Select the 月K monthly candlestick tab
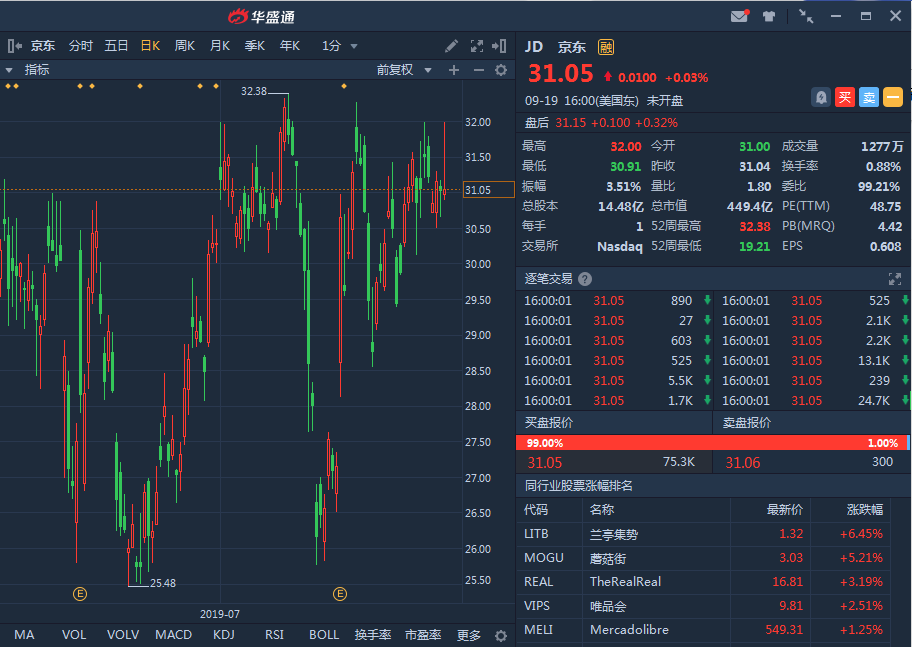The width and height of the screenshot is (912, 647). point(220,46)
